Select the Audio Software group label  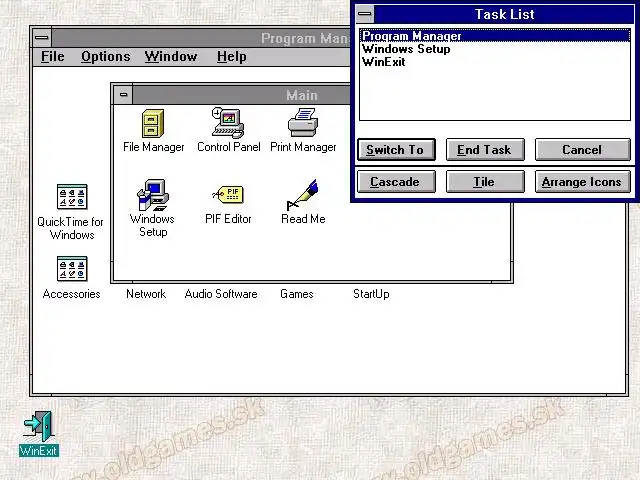tap(221, 294)
